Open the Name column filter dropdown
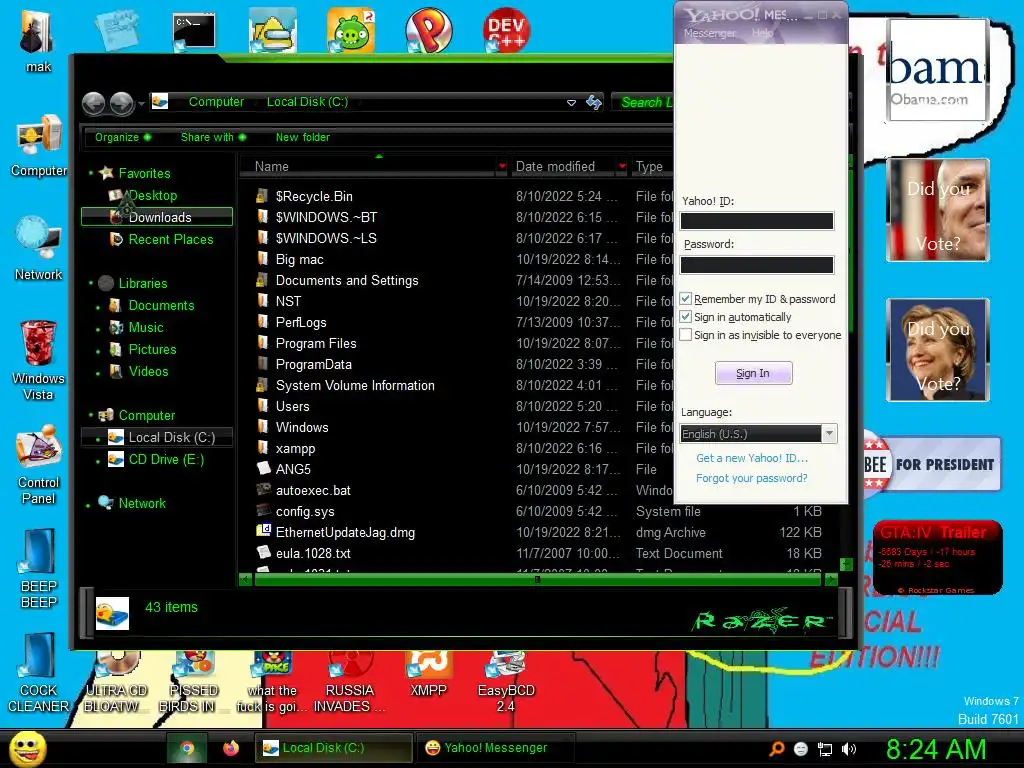The image size is (1024, 768). pyautogui.click(x=502, y=167)
